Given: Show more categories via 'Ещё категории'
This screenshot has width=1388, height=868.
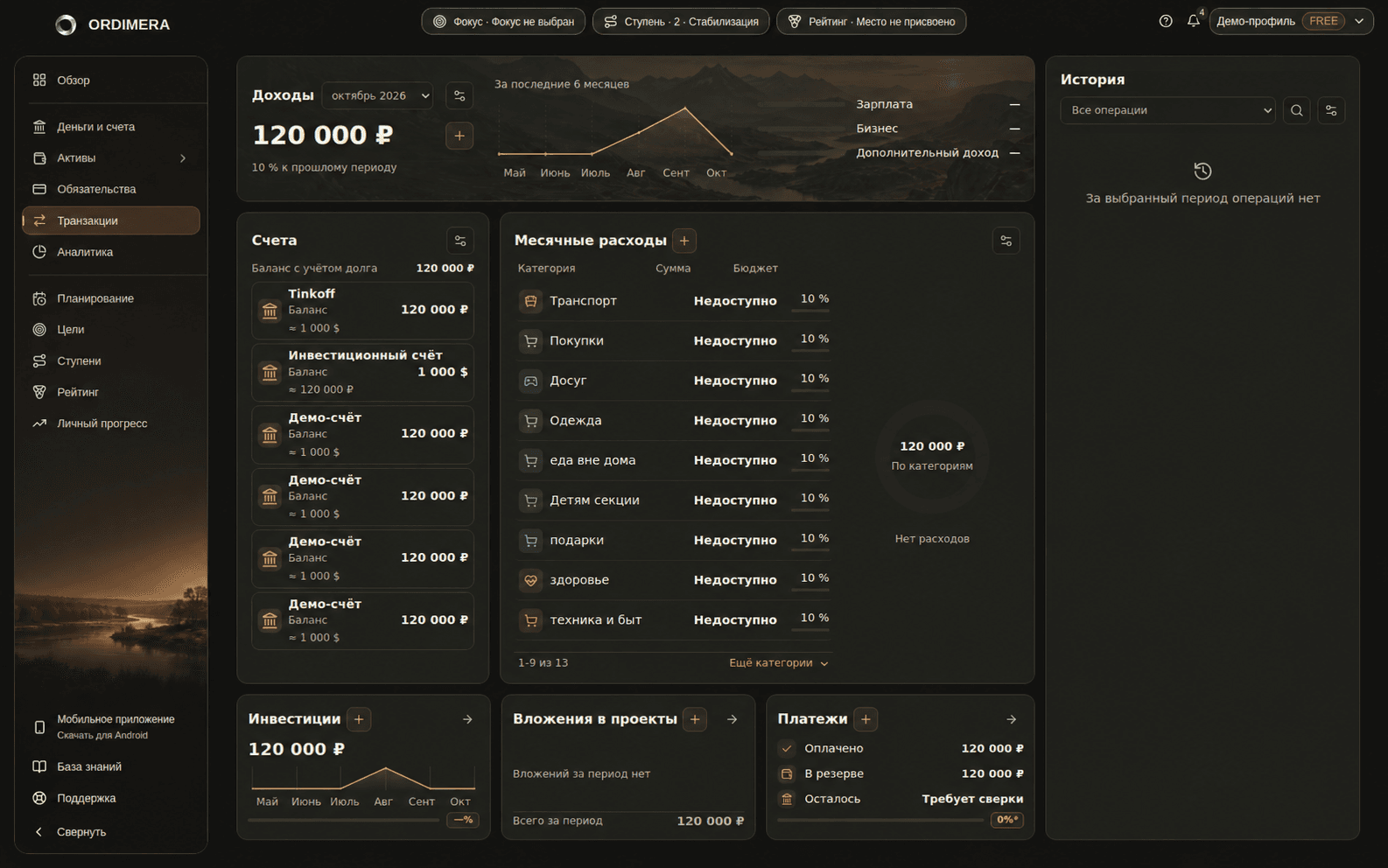Looking at the screenshot, I should (778, 663).
